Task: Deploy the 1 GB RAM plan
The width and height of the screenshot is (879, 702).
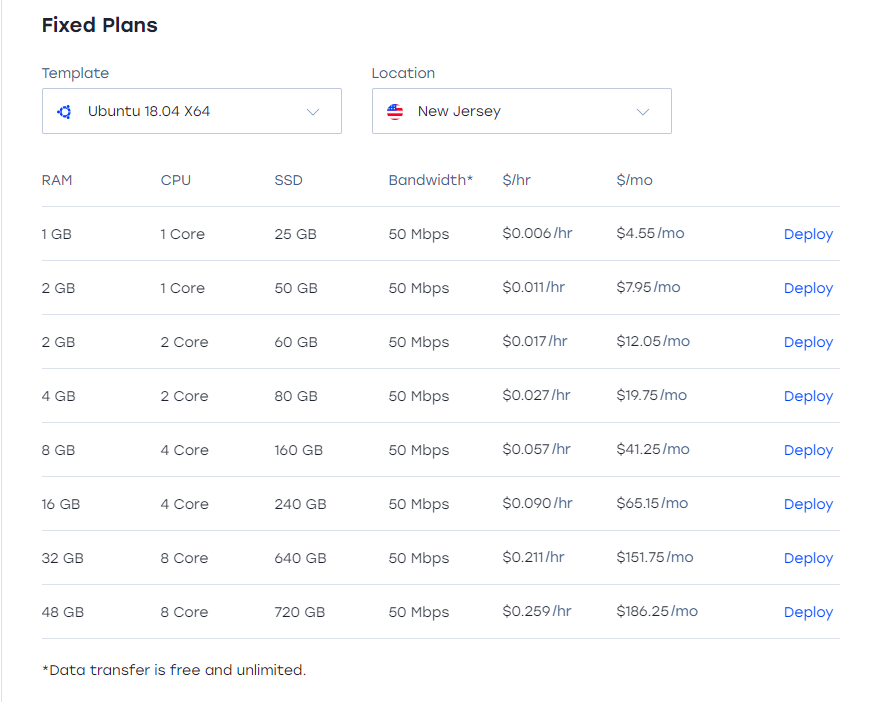Action: (808, 234)
